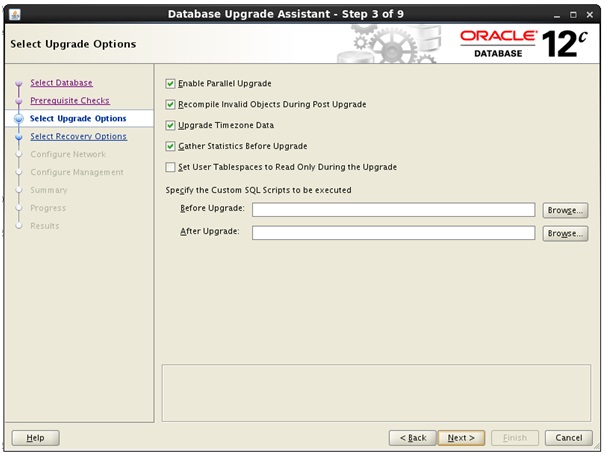This screenshot has width=606, height=456.
Task: Toggle the Upgrade Timezone Data checkbox
Action: tap(170, 125)
